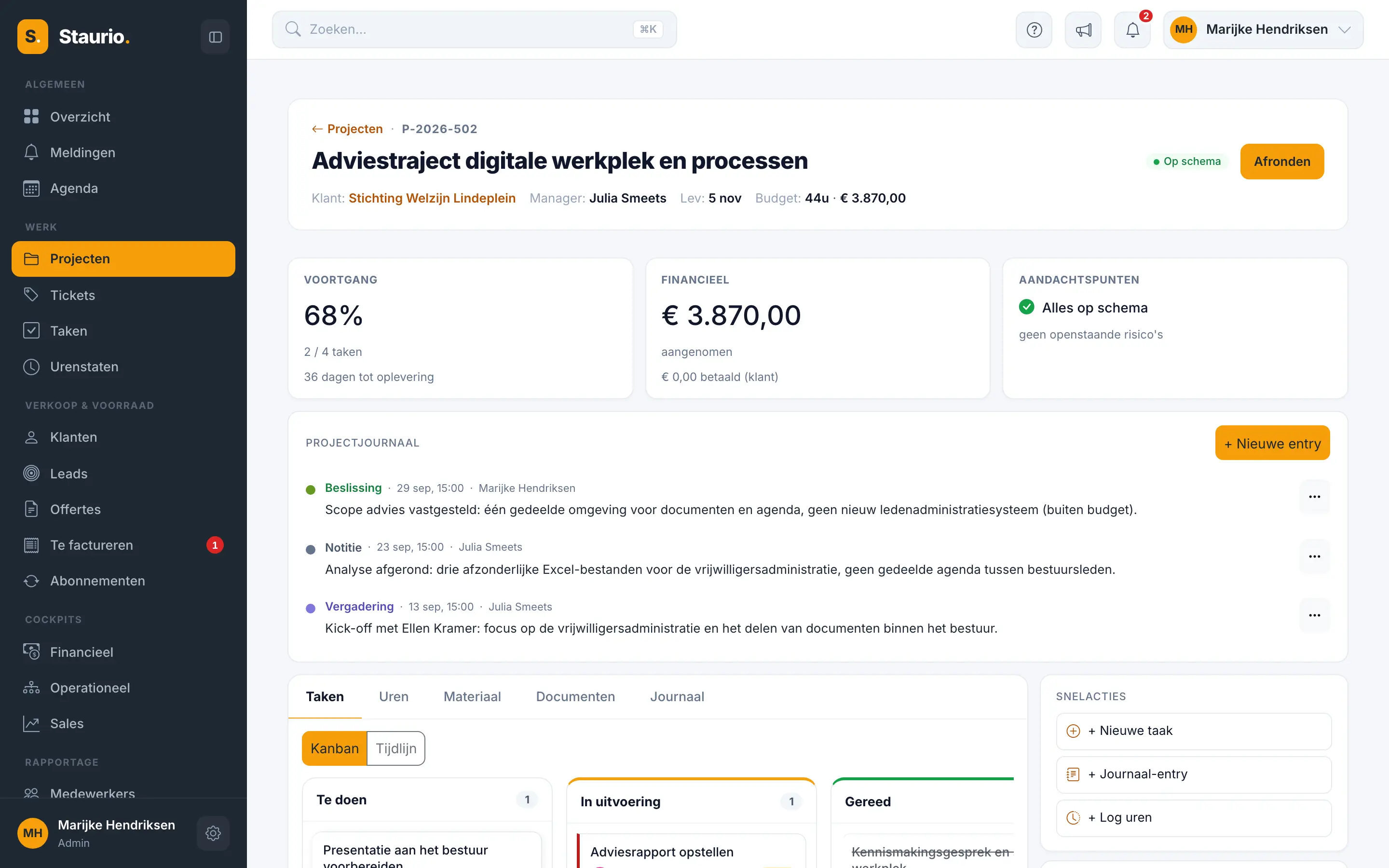Click the Log uren quick action
This screenshot has height=868, width=1389.
click(1194, 817)
